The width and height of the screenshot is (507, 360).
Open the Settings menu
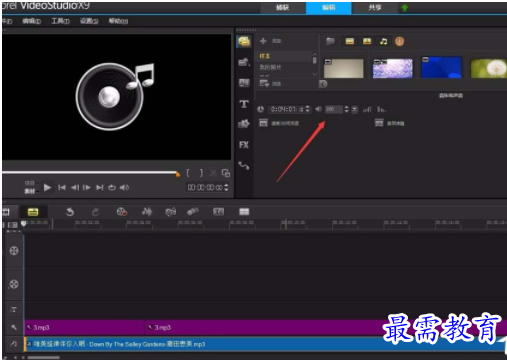tap(89, 21)
